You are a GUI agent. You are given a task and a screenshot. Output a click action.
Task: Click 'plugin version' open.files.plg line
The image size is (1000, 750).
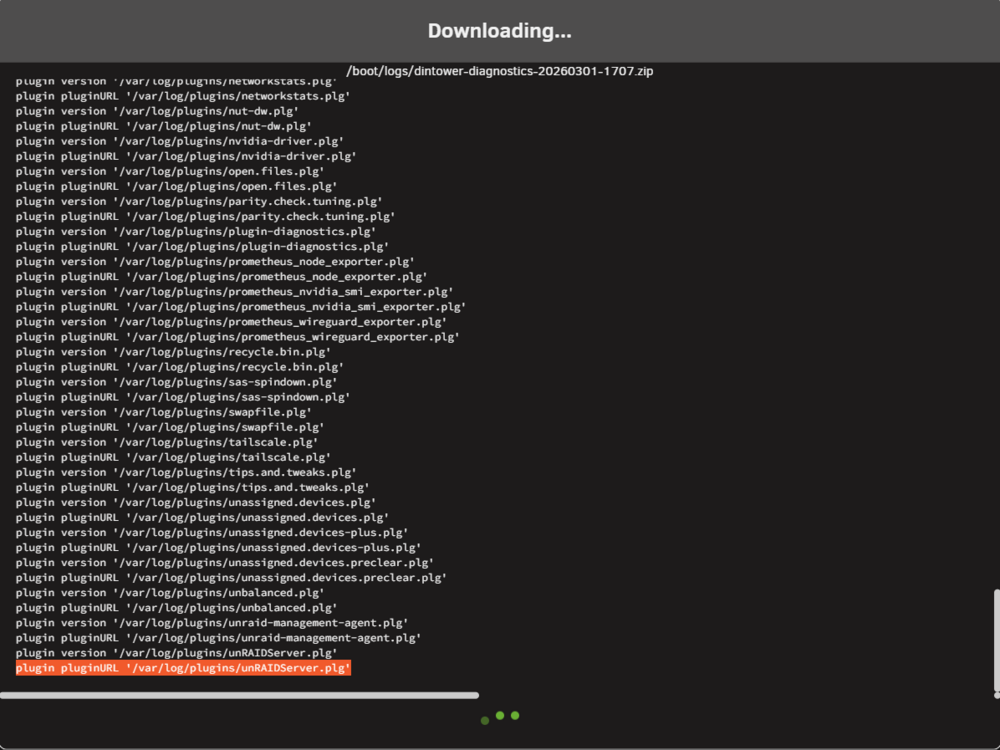pyautogui.click(x=170, y=171)
